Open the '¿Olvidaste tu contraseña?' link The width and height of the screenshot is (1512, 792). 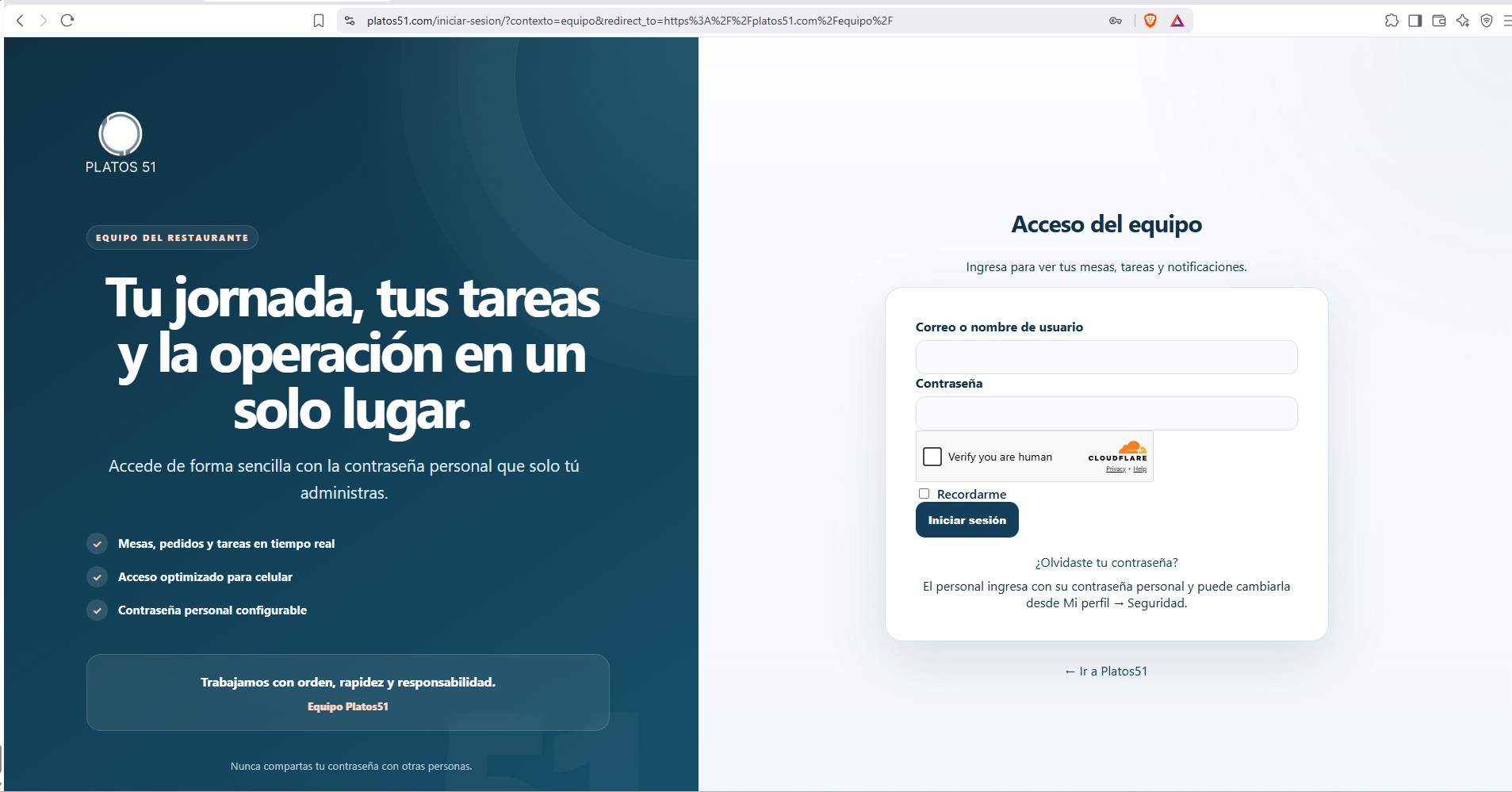coord(1106,563)
